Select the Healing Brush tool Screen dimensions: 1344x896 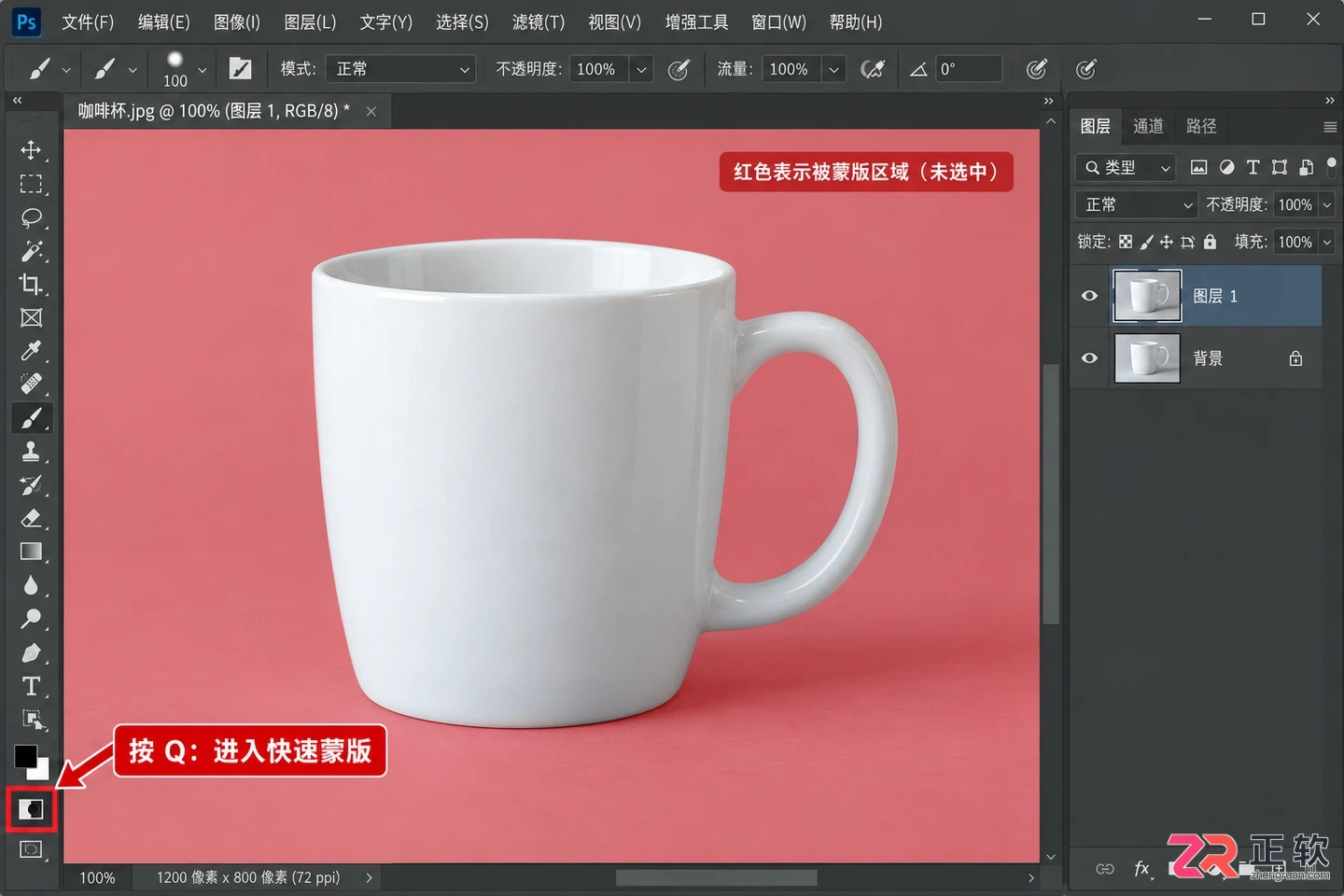pos(31,384)
